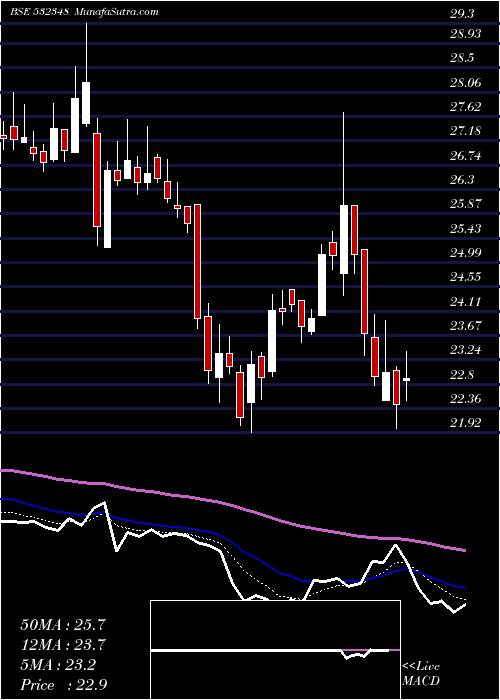Click the 5MA : 23.2 readout

58,665
